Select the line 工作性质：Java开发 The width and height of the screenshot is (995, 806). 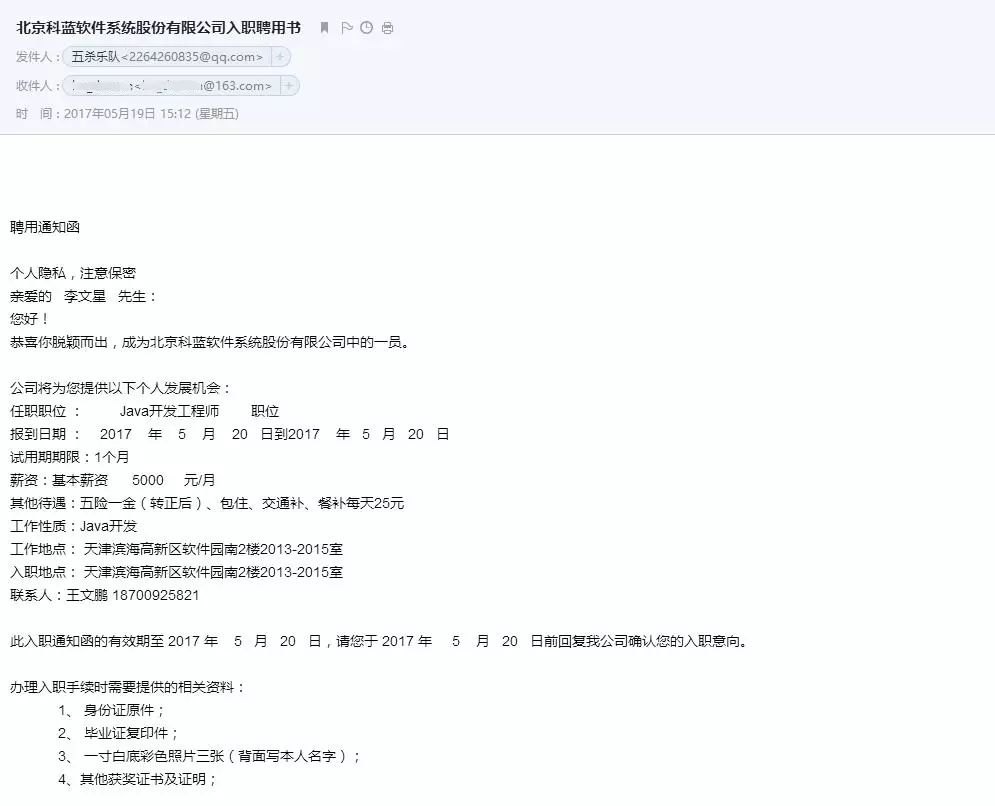pyautogui.click(x=74, y=526)
